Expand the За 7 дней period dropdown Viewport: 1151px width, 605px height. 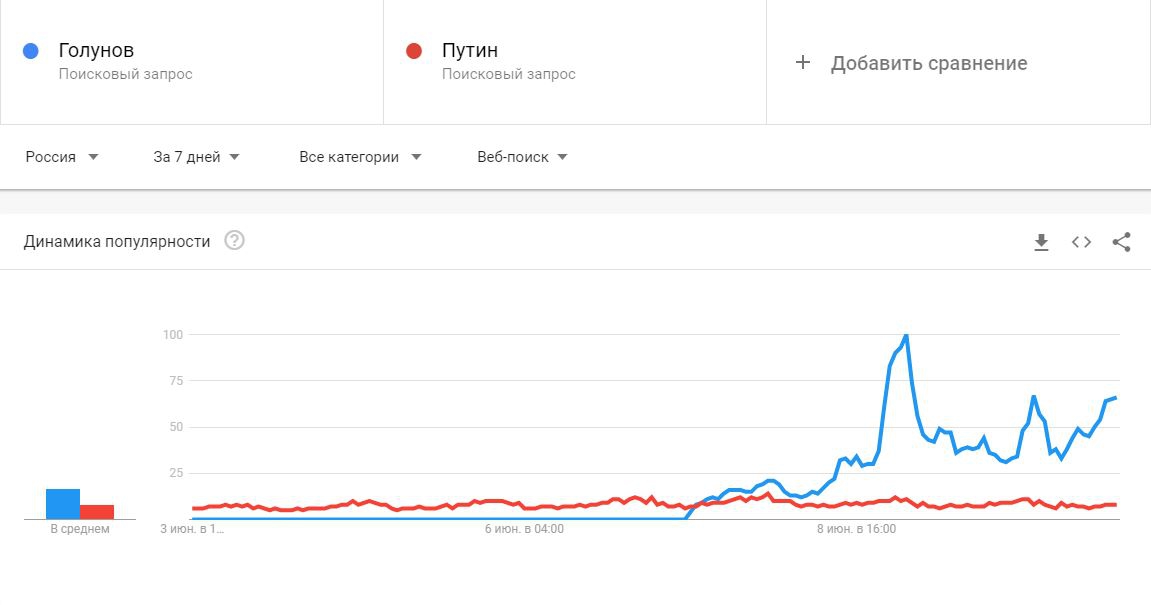coord(196,157)
